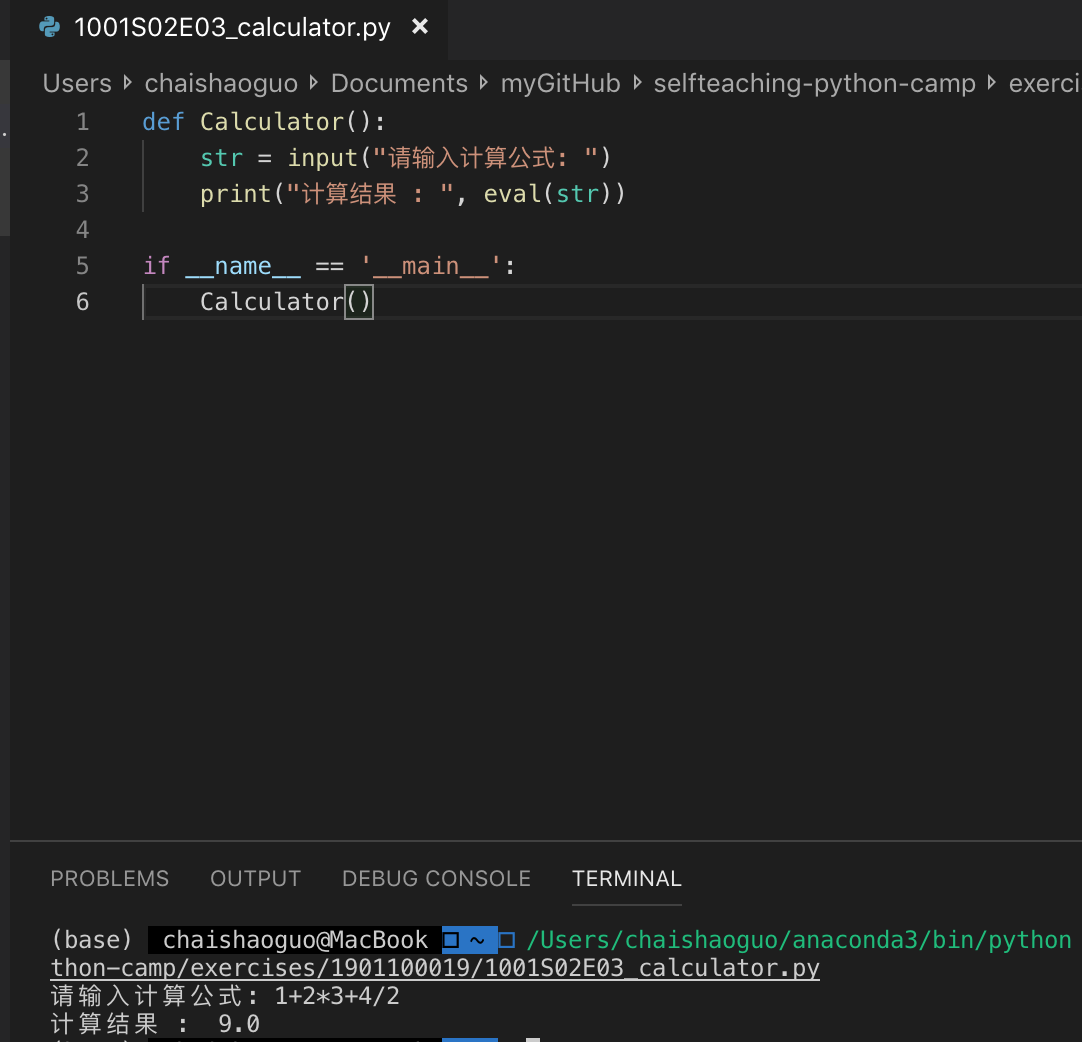
Task: Click the active TERMINAL tab
Action: (x=626, y=878)
